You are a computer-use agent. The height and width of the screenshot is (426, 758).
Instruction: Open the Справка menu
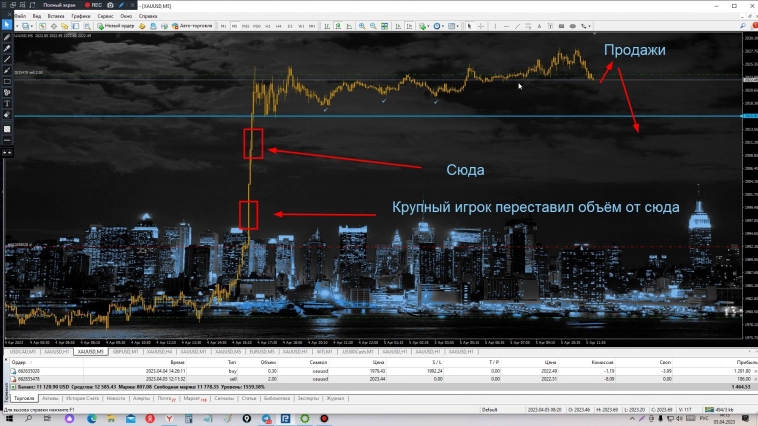click(148, 16)
